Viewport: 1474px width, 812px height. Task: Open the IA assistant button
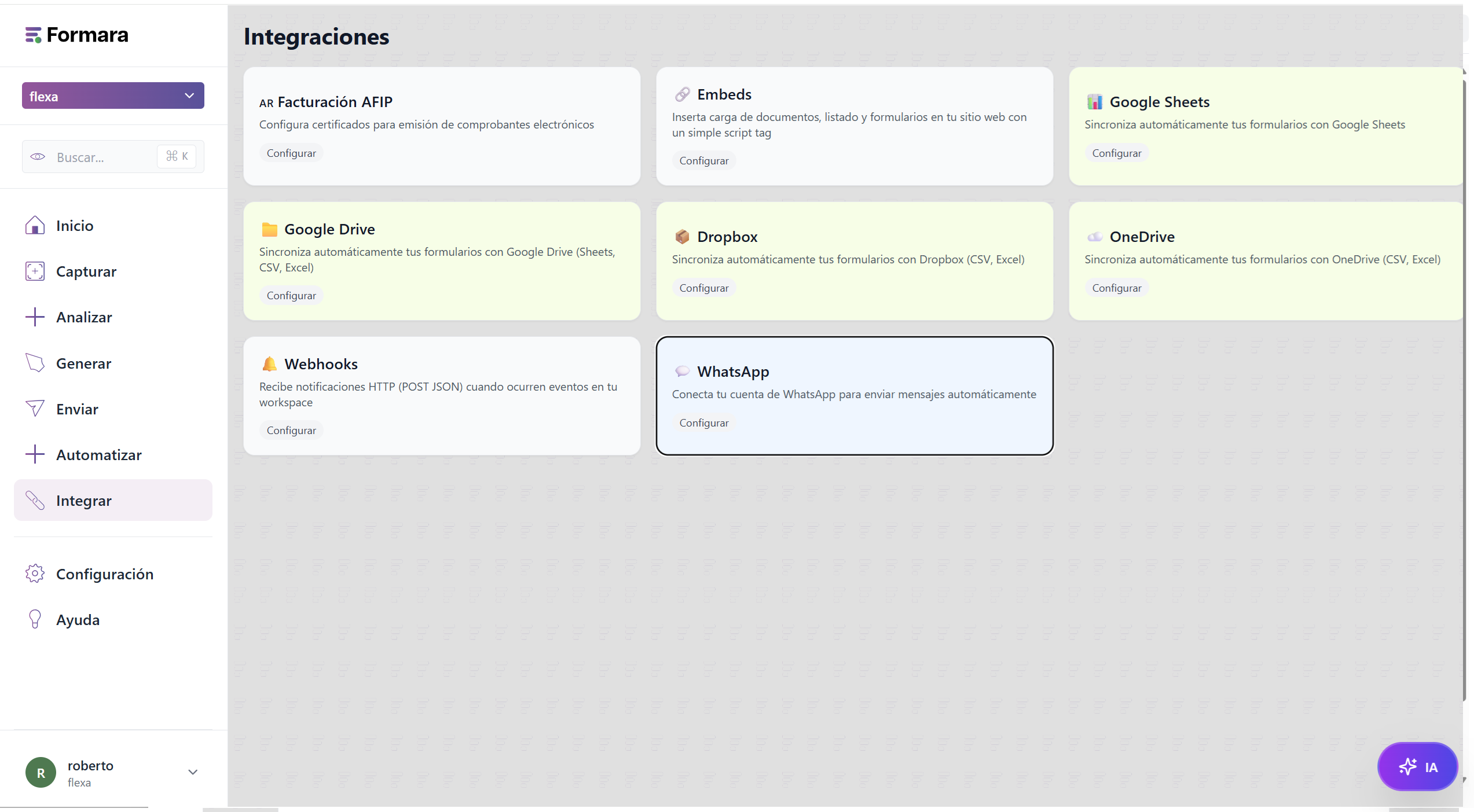pyautogui.click(x=1417, y=767)
